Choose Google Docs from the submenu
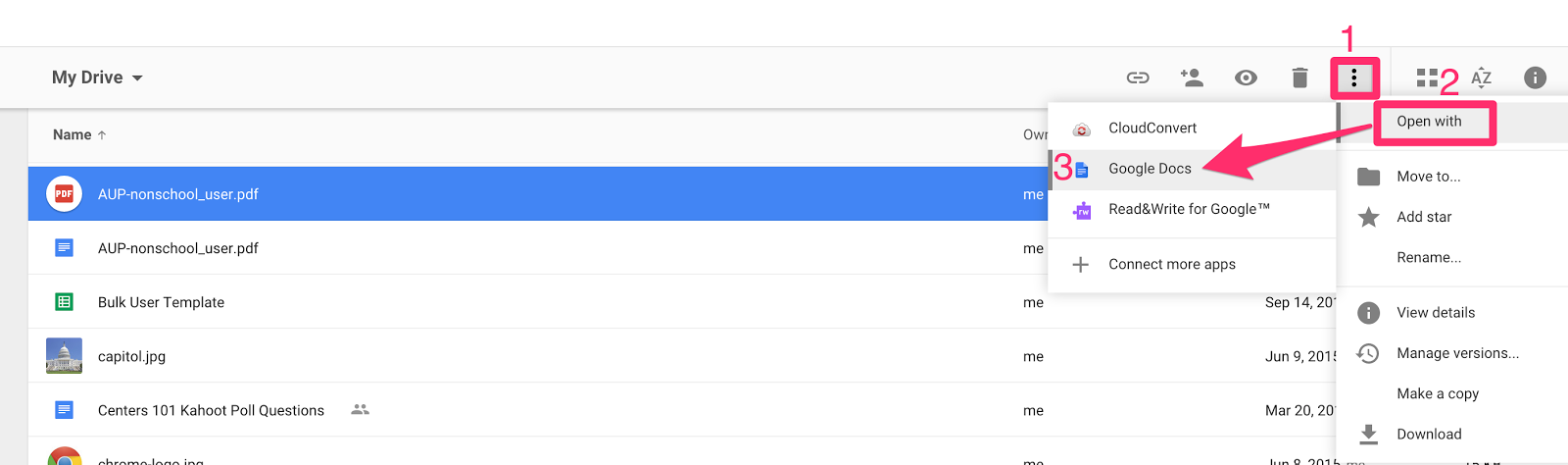1568x465 pixels. coord(1150,169)
